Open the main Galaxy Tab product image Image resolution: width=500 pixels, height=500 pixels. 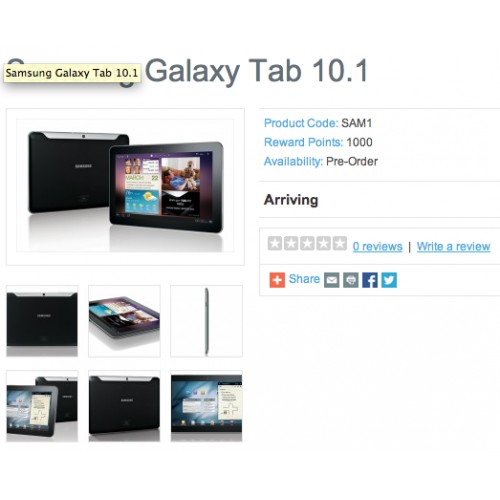point(125,187)
